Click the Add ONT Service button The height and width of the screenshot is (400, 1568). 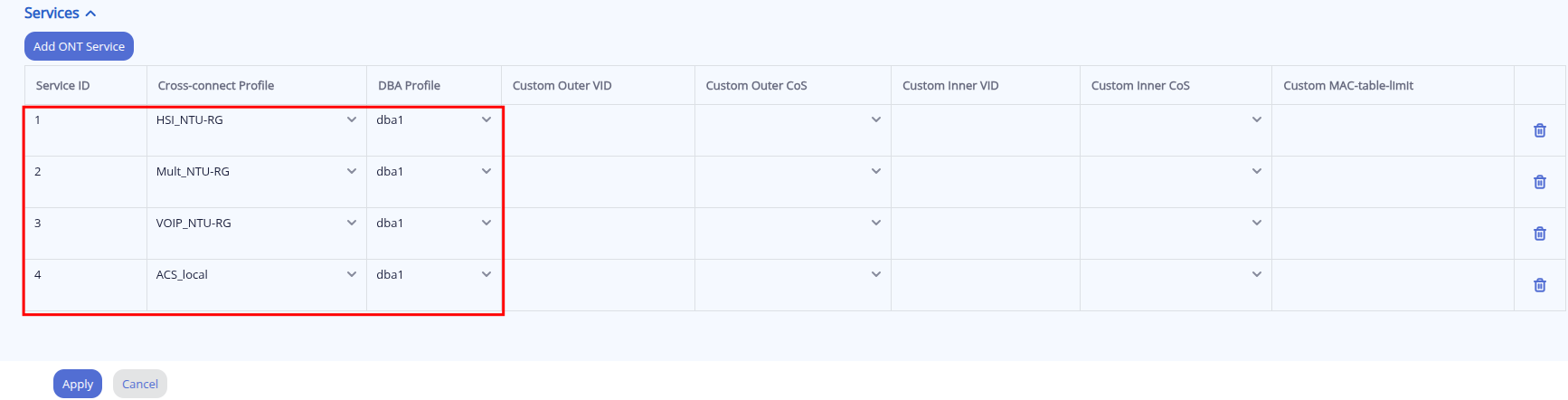[x=79, y=46]
